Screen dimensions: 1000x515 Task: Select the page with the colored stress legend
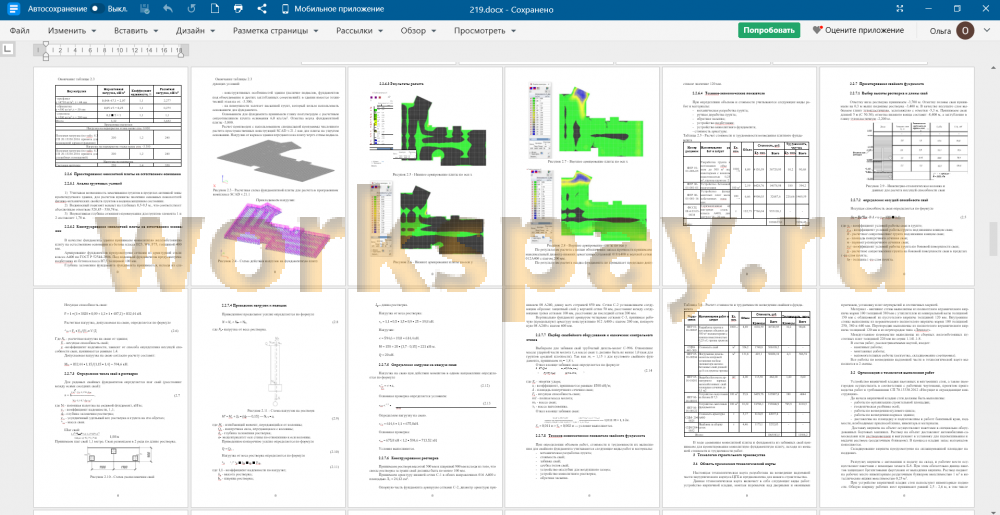tap(582, 175)
